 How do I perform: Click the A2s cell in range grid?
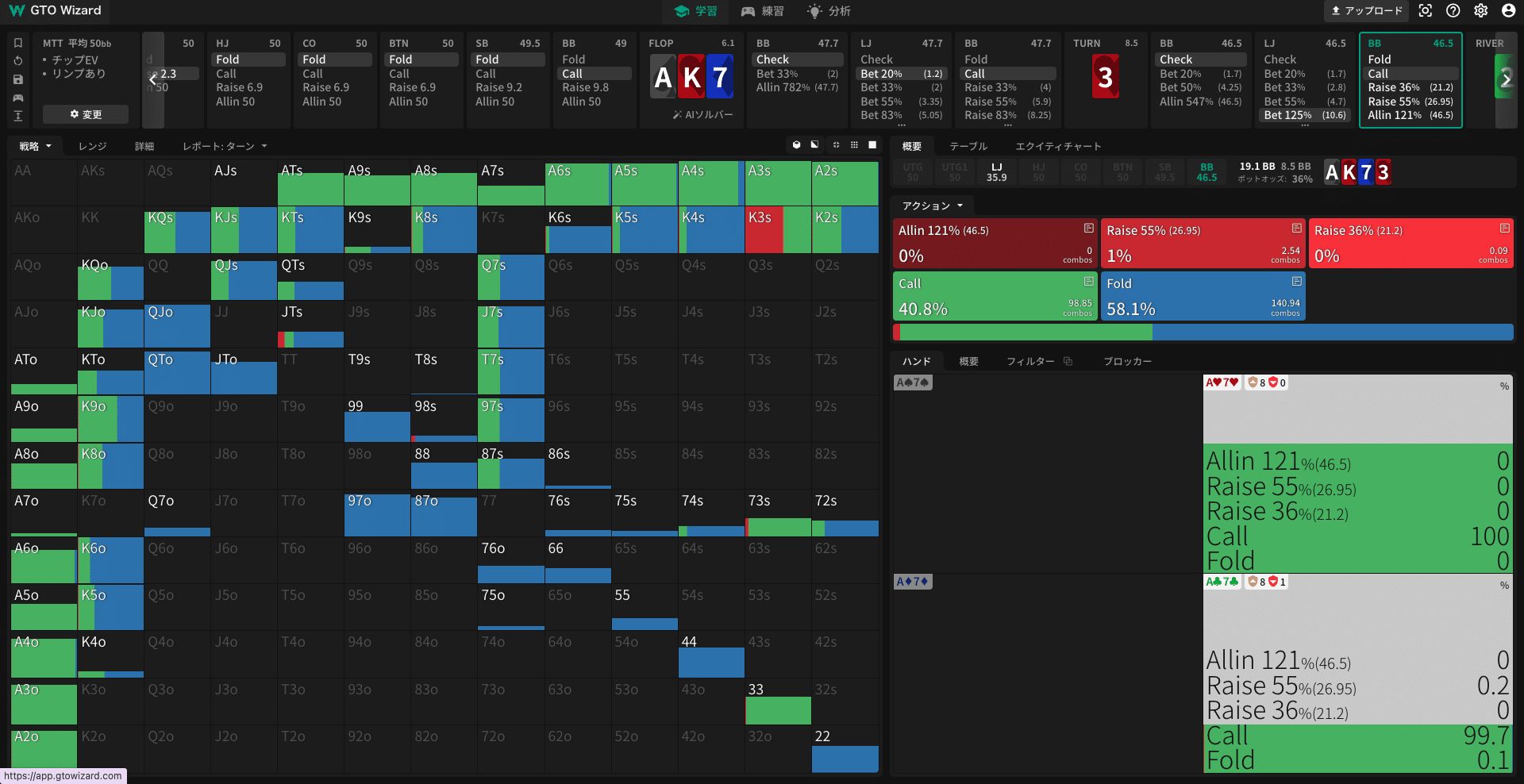pyautogui.click(x=845, y=183)
